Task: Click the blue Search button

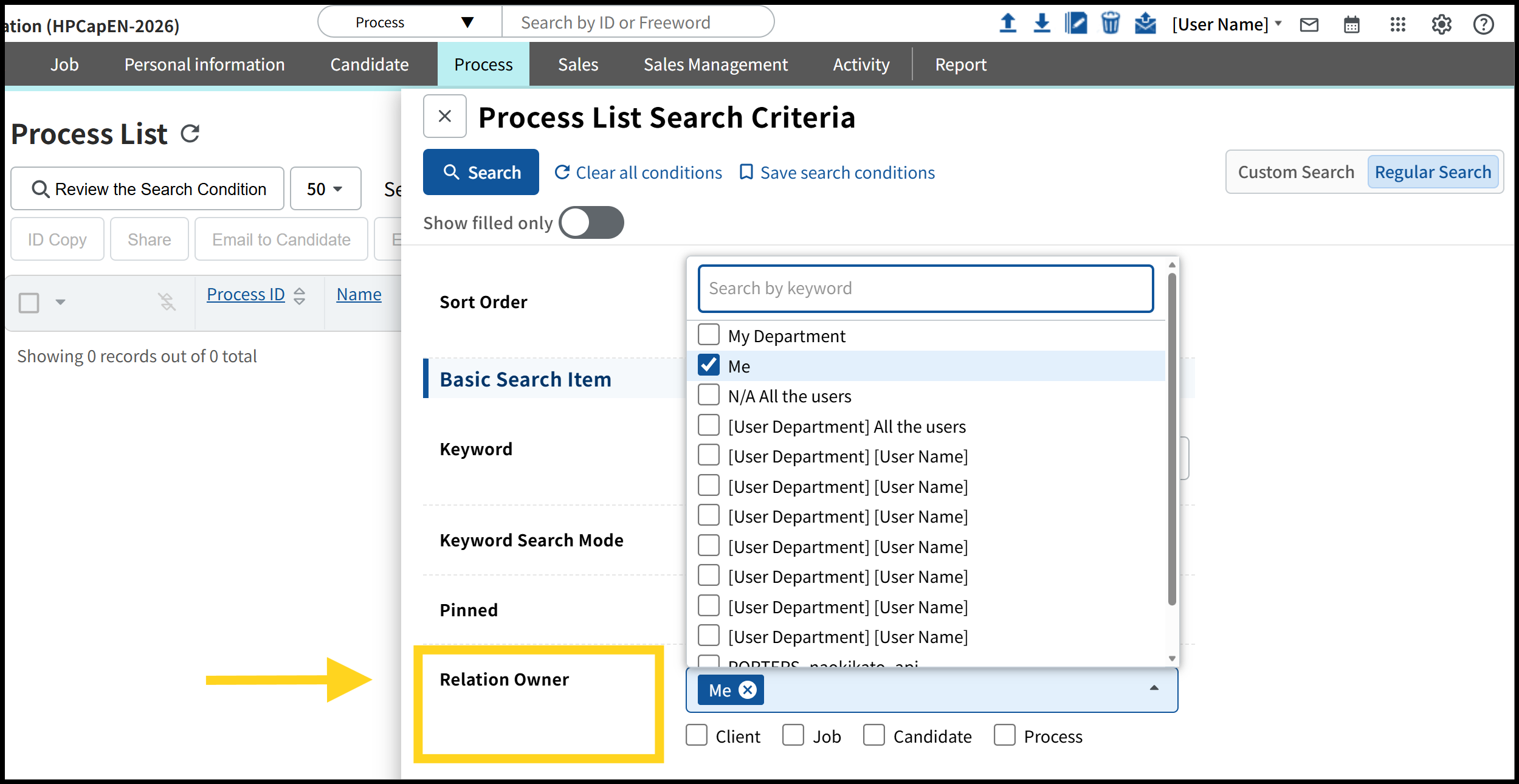Action: (x=481, y=172)
